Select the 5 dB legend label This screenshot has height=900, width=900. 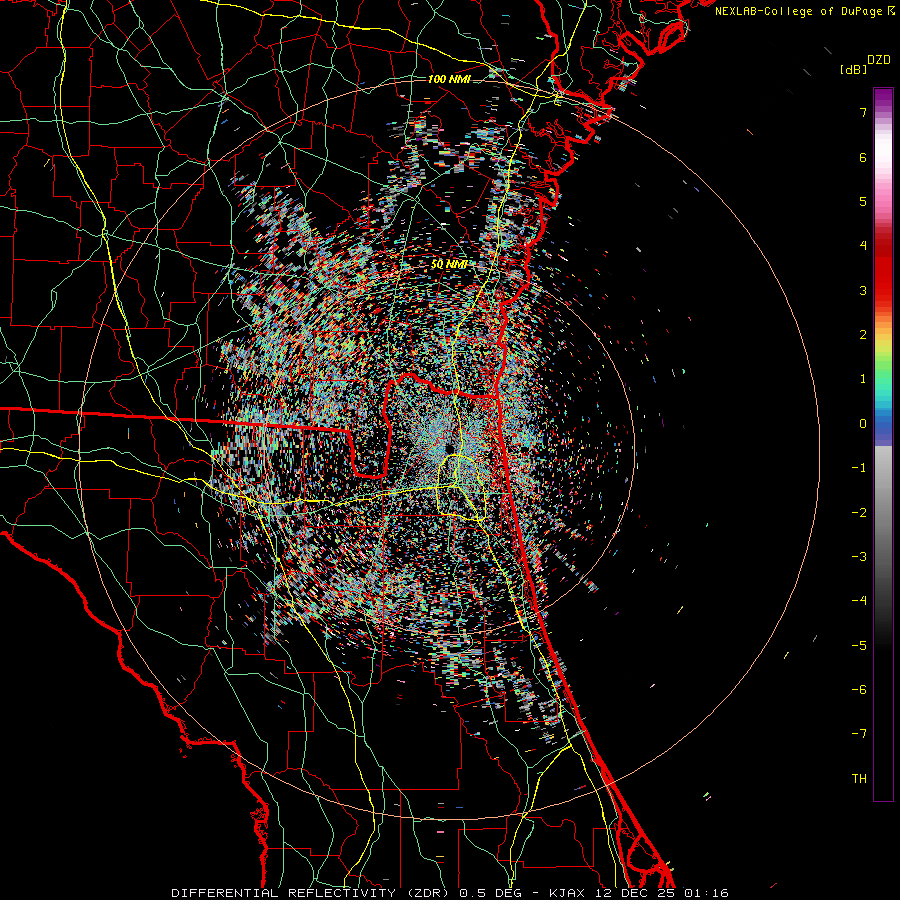coord(863,201)
